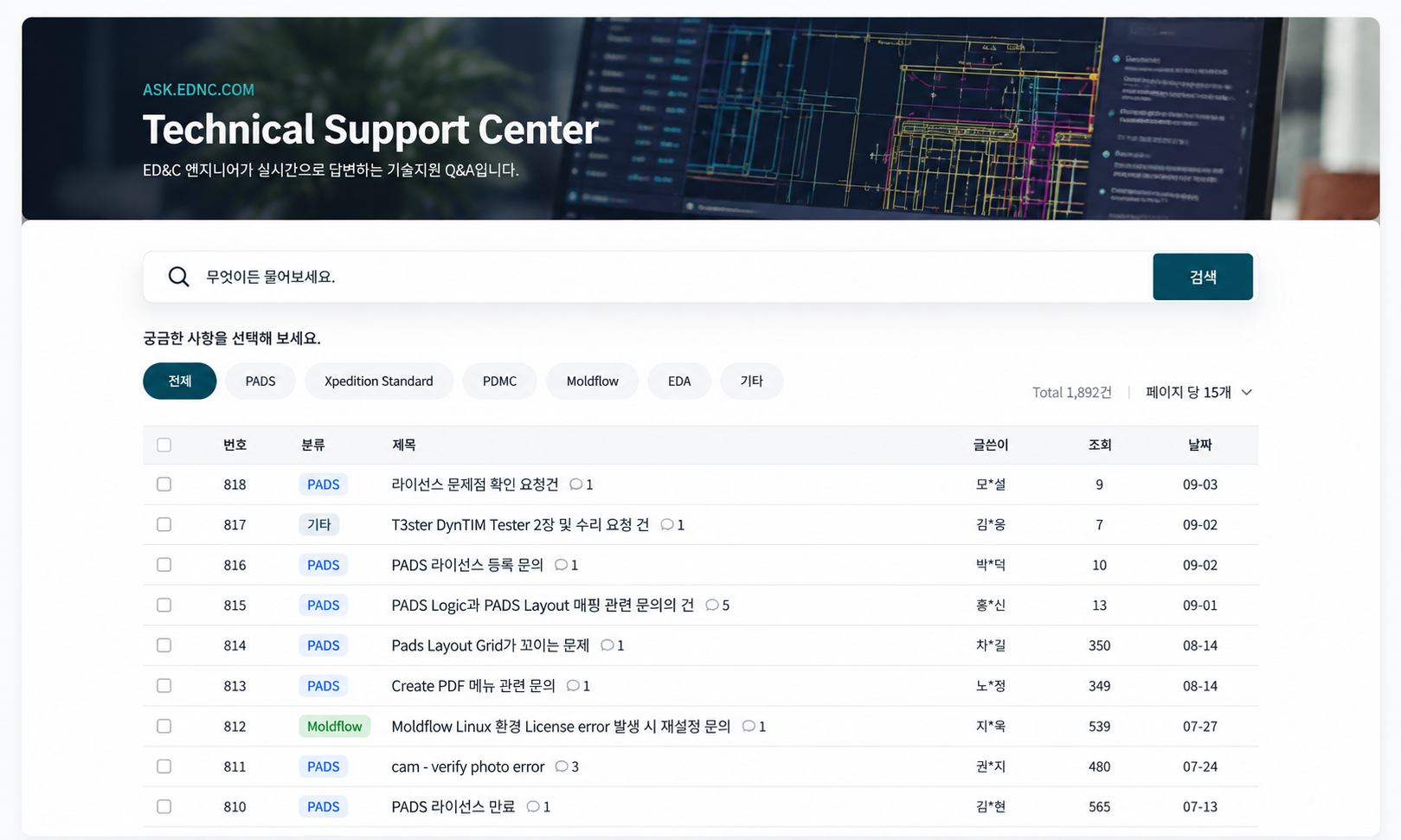
Task: Open post cam - verify photo error
Action: click(x=468, y=766)
